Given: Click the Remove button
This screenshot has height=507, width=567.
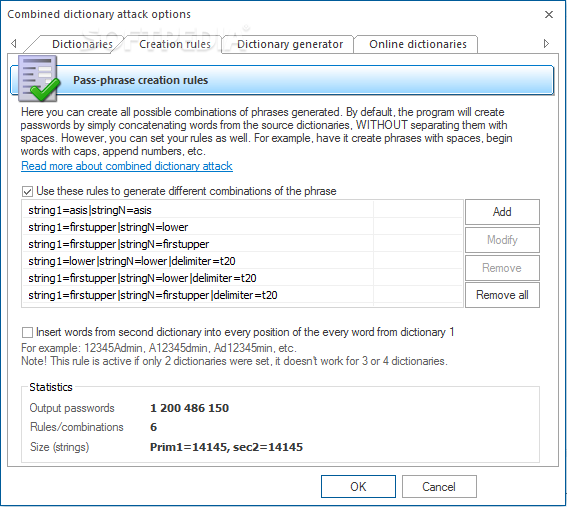Looking at the screenshot, I should [502, 268].
